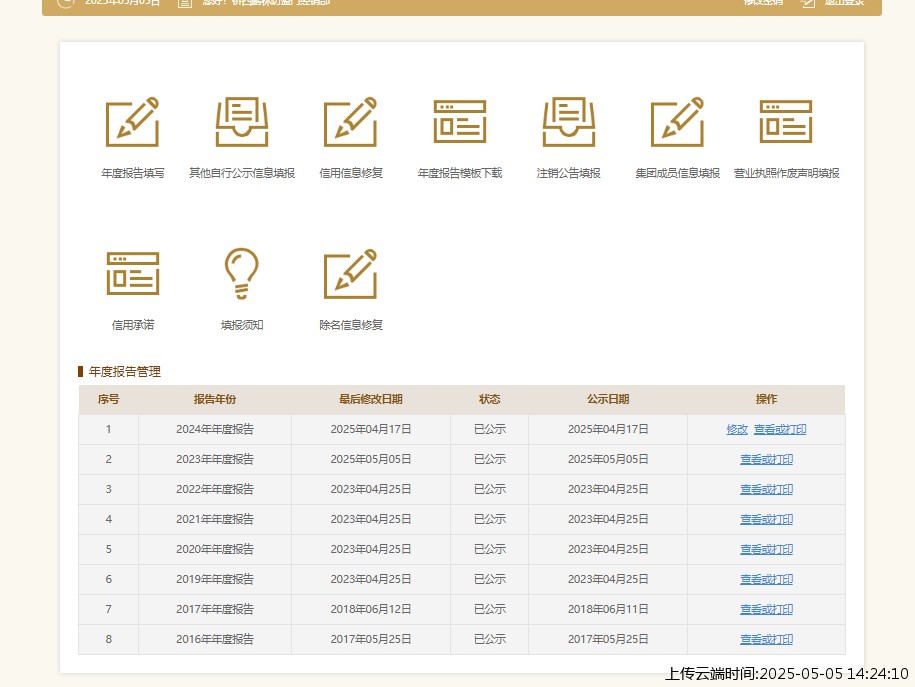Open 年度报告模板下载 icon

tap(460, 121)
